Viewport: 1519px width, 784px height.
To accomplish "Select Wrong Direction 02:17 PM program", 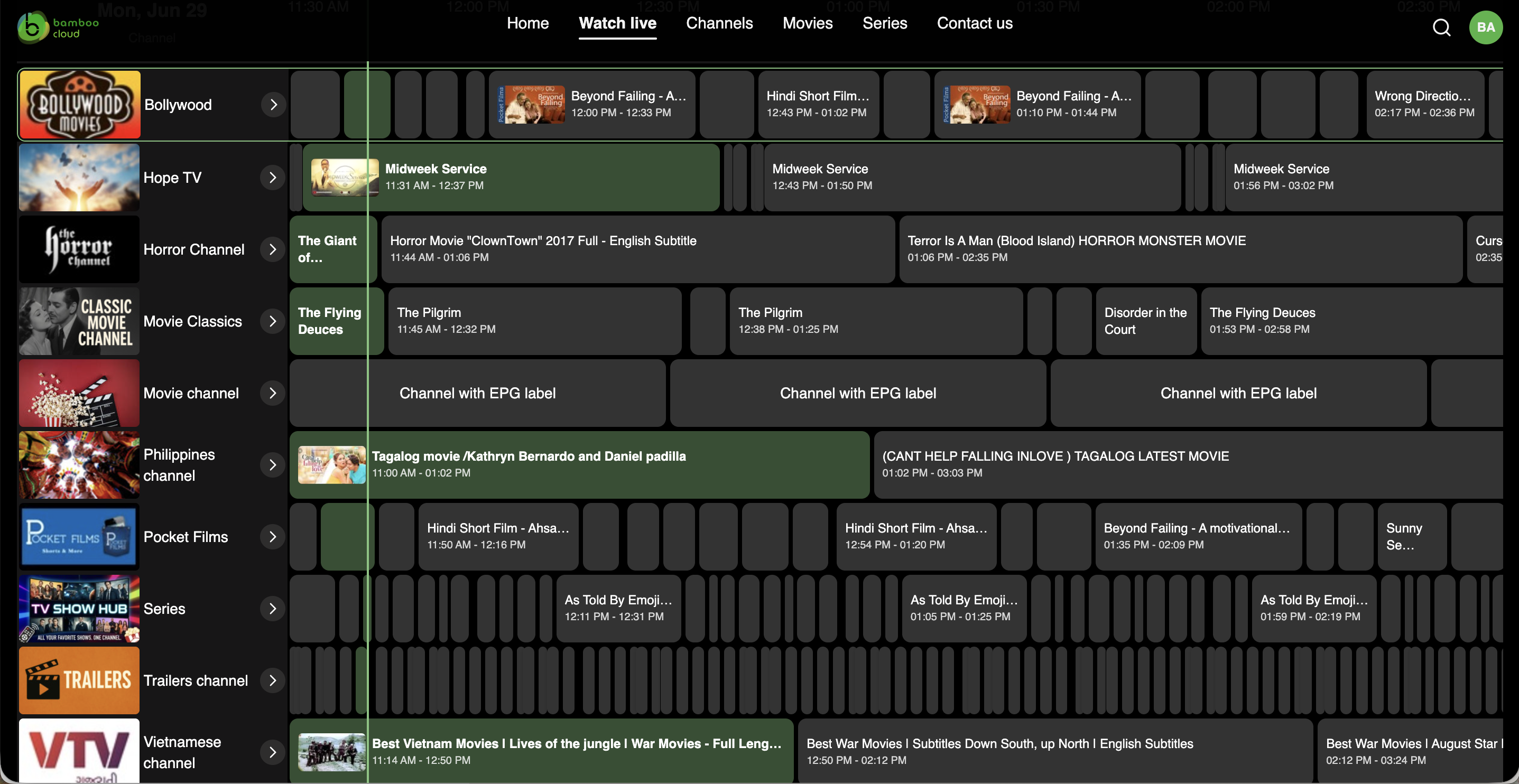I will pos(1425,105).
